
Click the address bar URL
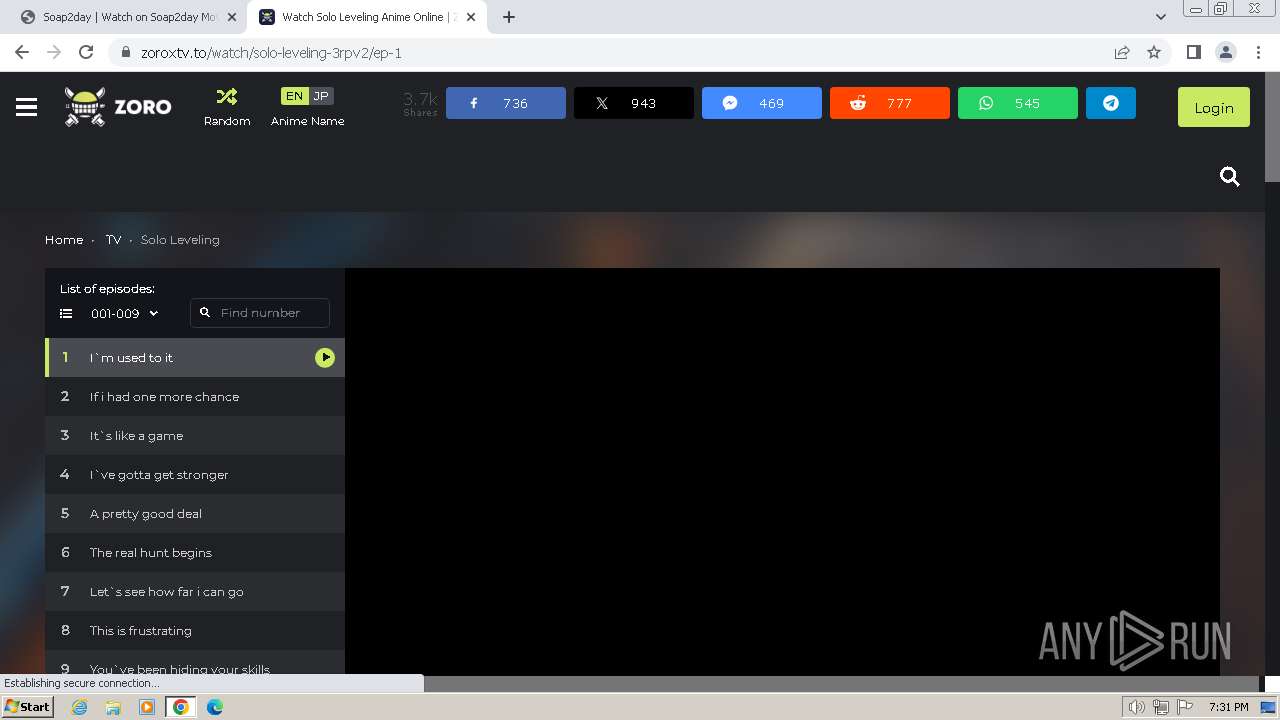coord(271,53)
